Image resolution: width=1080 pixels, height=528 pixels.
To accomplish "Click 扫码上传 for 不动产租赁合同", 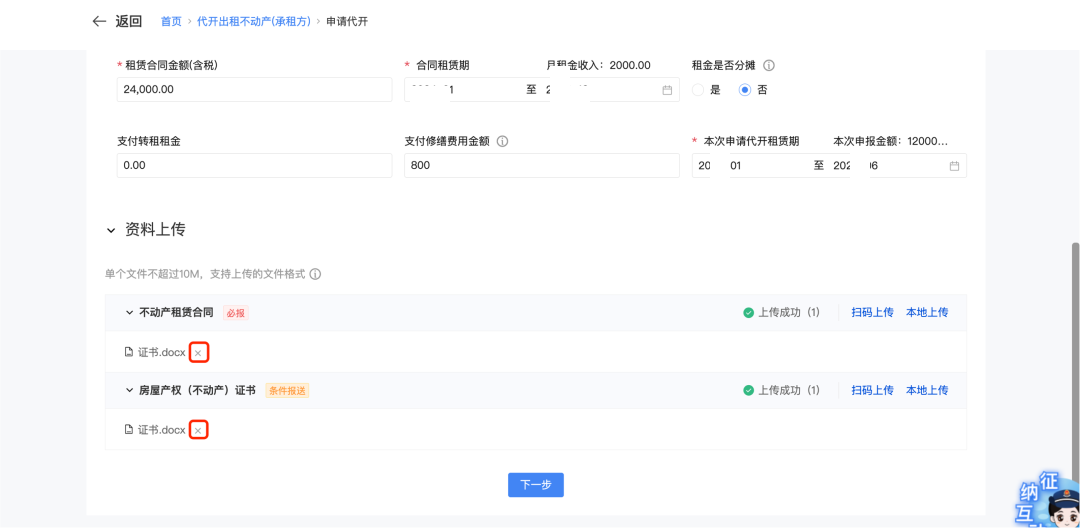I will point(872,313).
